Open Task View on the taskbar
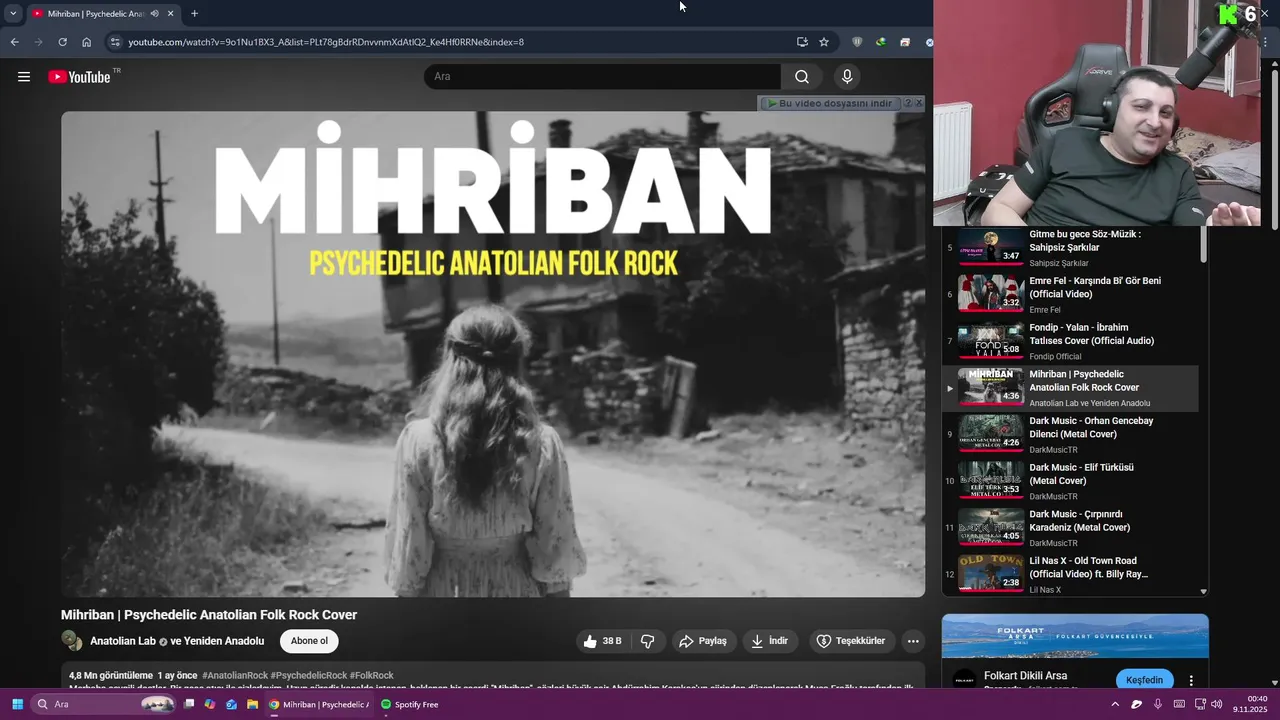The height and width of the screenshot is (720, 1280). click(189, 704)
